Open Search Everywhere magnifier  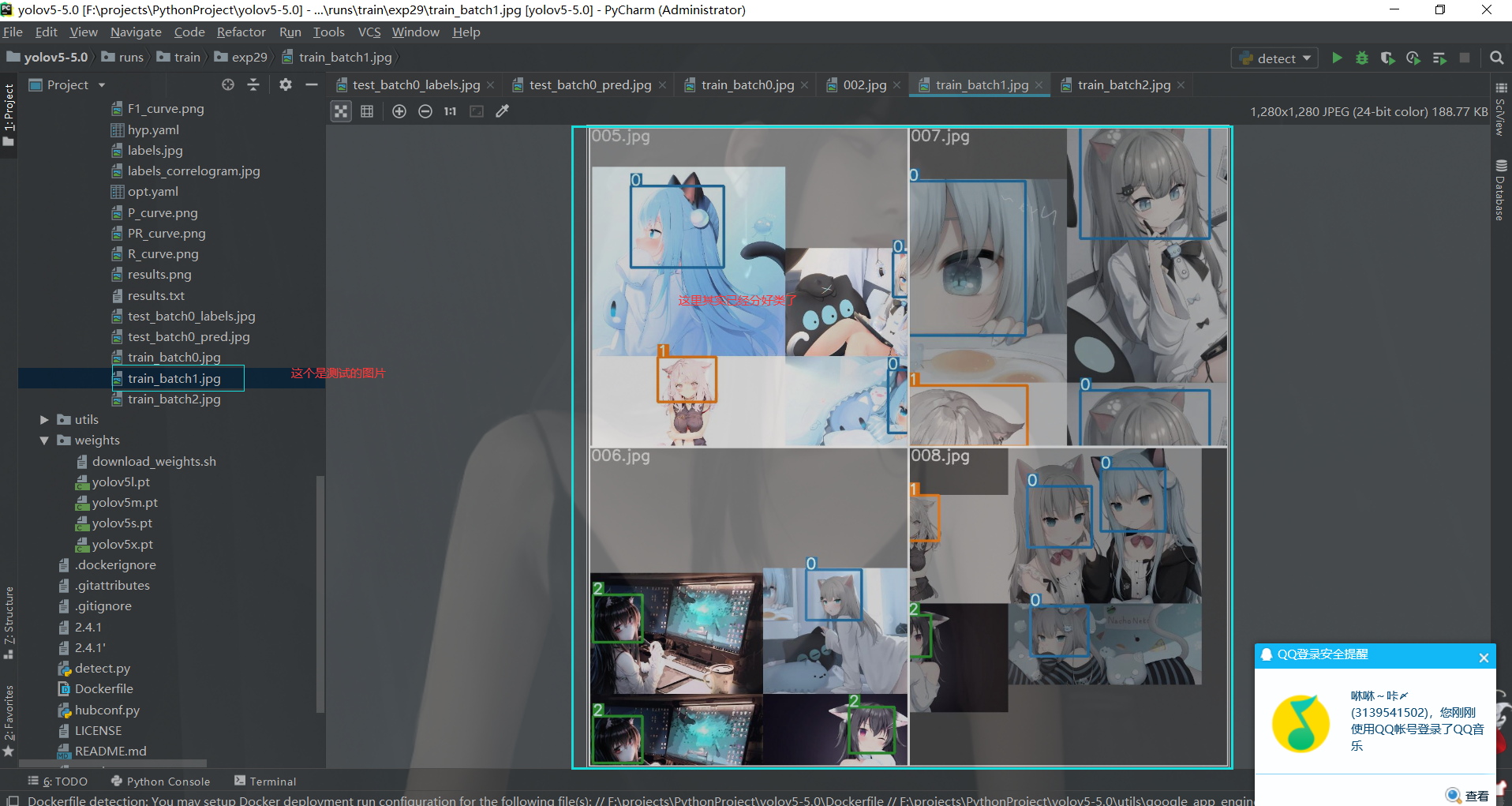pyautogui.click(x=1496, y=58)
